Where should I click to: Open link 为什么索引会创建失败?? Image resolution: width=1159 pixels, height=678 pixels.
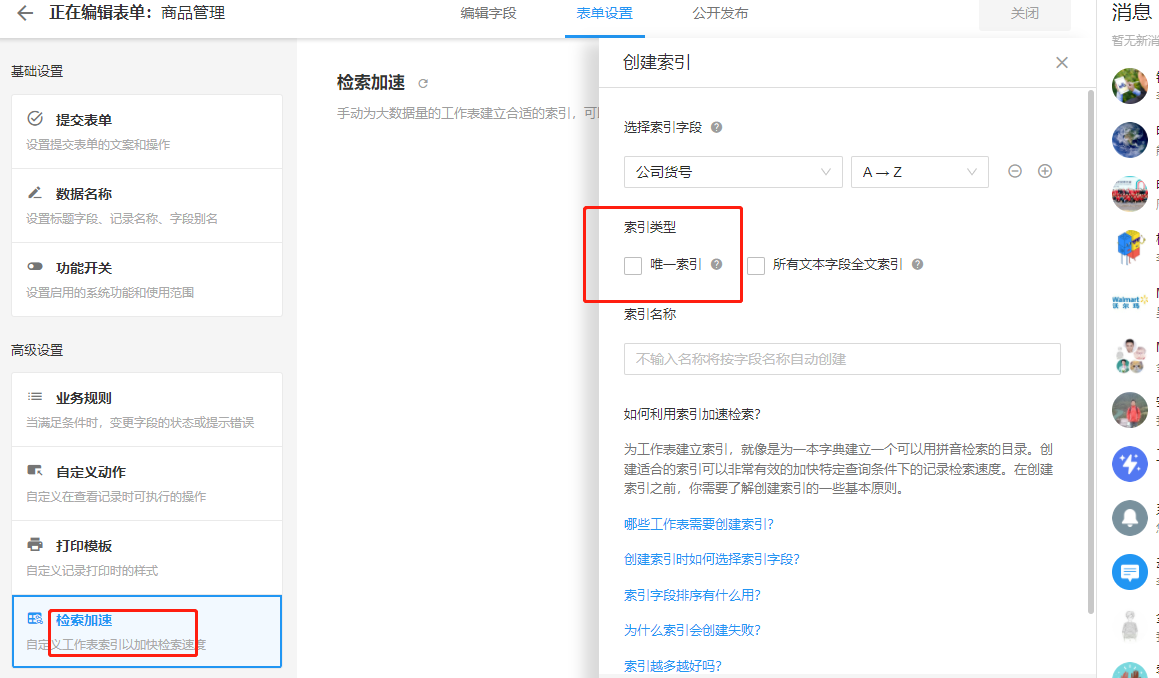(x=692, y=630)
